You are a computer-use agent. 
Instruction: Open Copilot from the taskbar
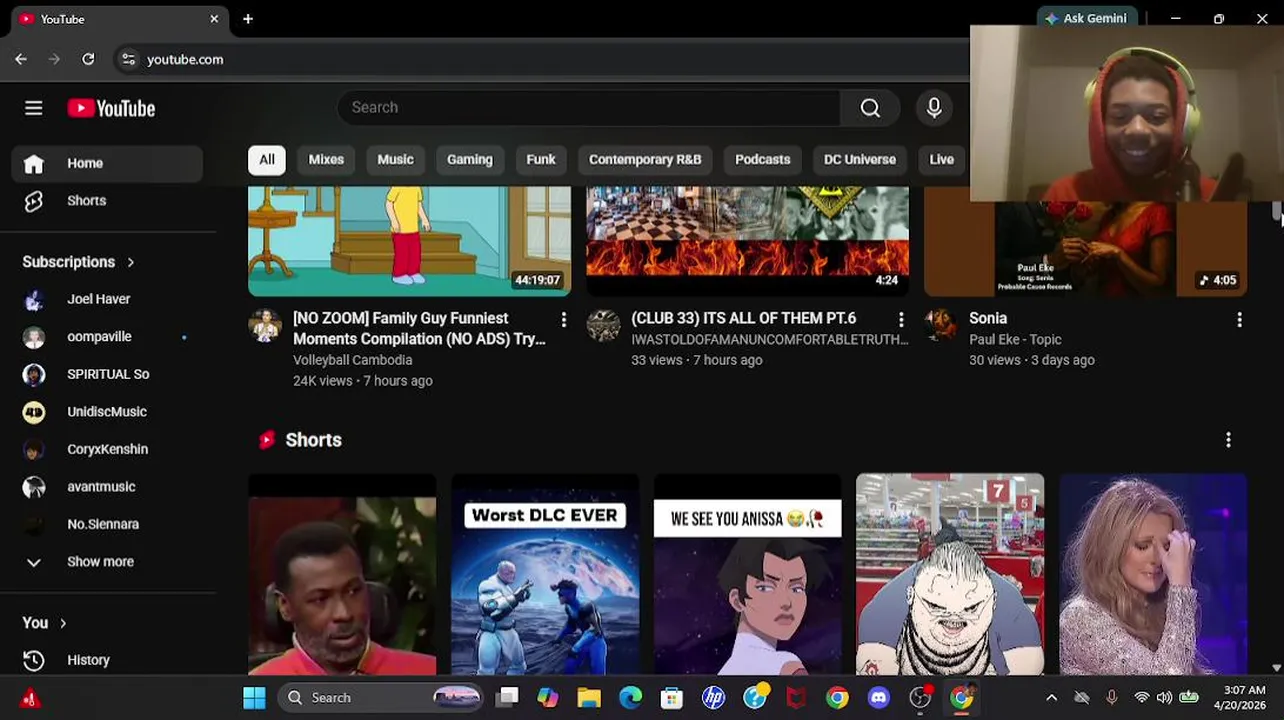click(547, 698)
